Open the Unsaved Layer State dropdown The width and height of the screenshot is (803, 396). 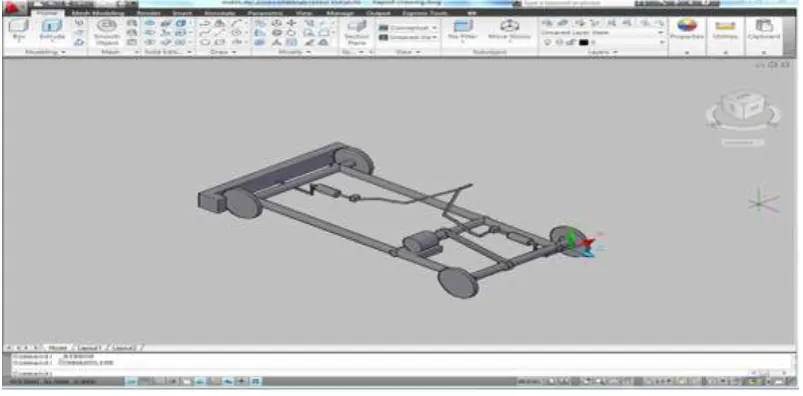click(603, 32)
